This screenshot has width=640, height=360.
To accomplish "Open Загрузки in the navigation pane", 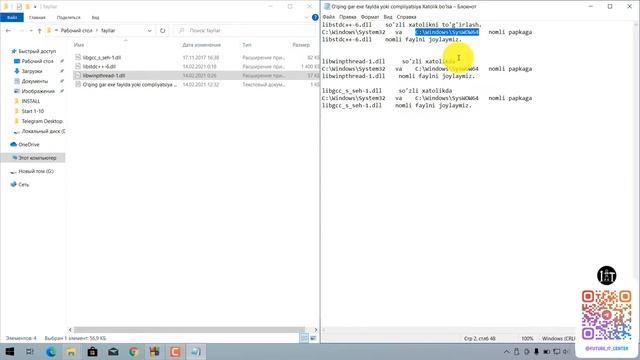I will pos(32,71).
